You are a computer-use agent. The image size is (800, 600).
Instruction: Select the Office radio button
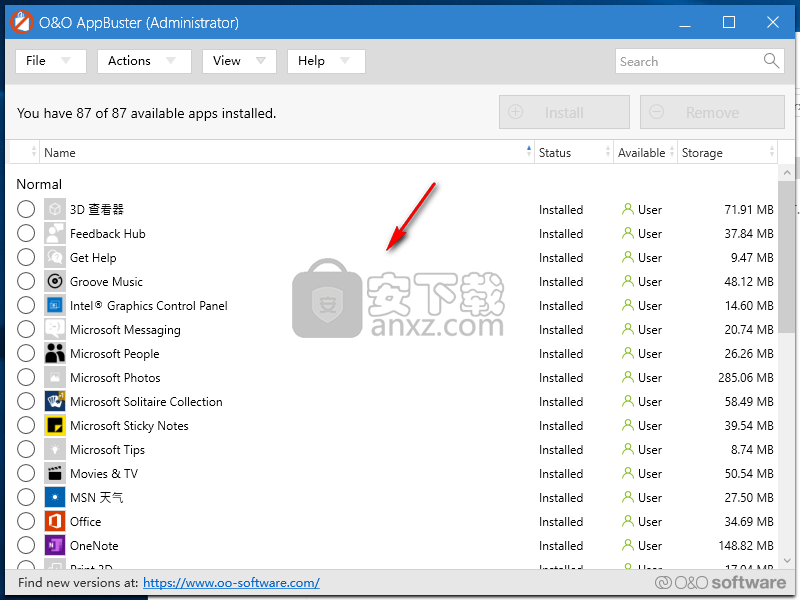click(x=26, y=521)
